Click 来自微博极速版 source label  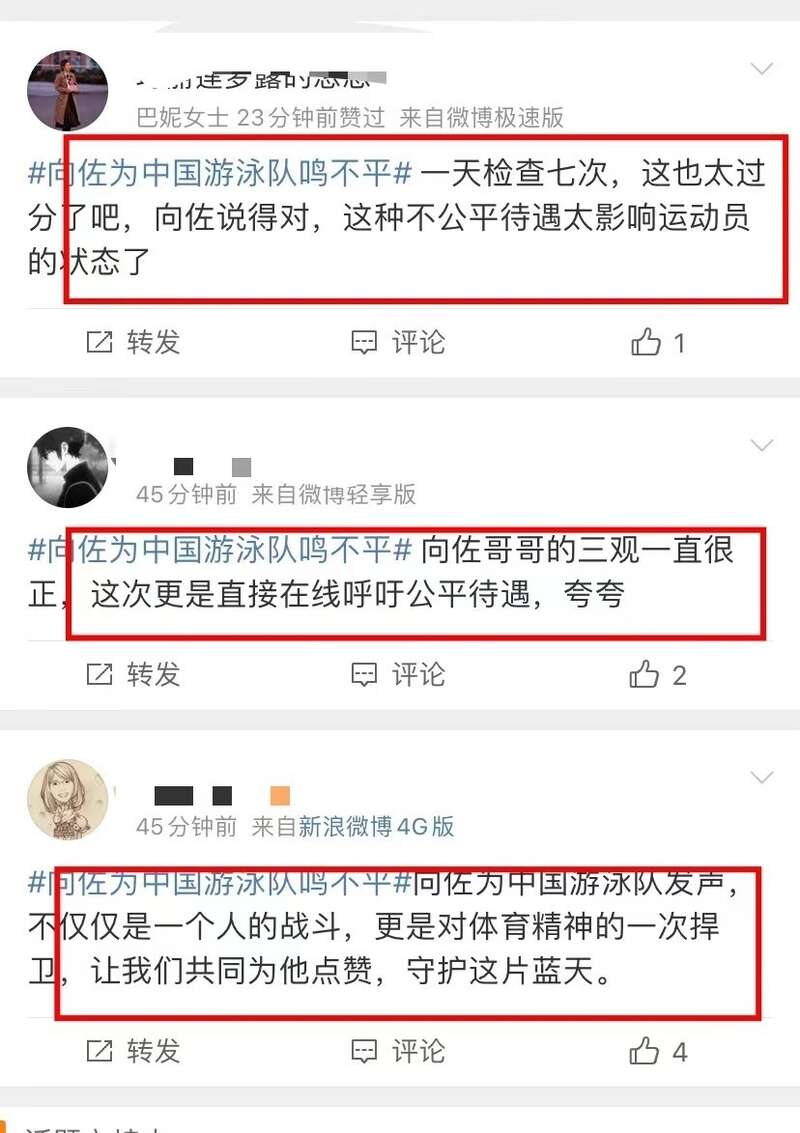click(481, 117)
